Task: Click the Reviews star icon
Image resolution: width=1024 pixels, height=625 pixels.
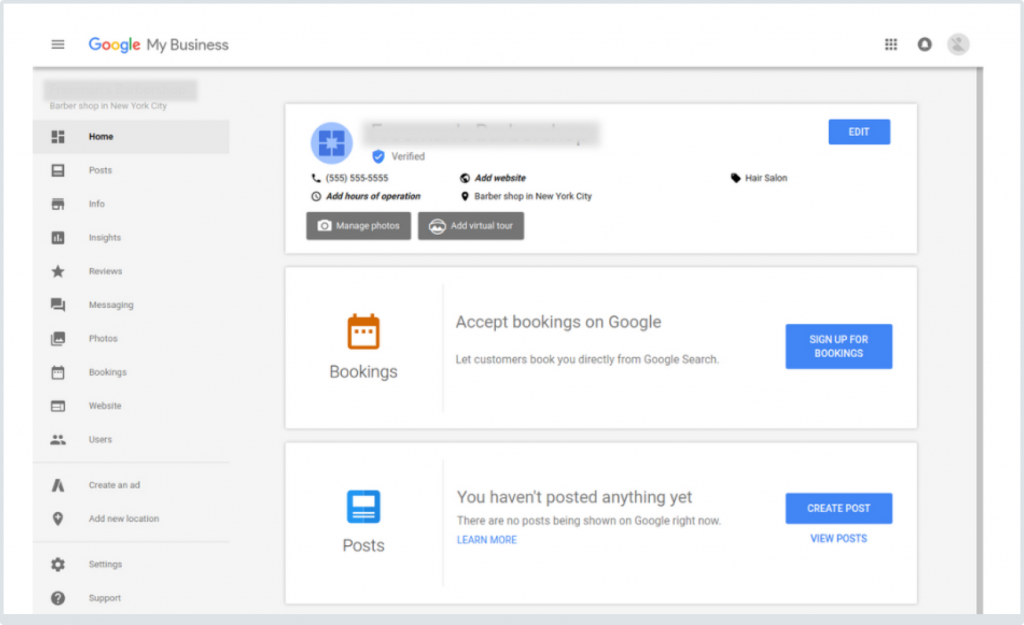Action: click(58, 271)
